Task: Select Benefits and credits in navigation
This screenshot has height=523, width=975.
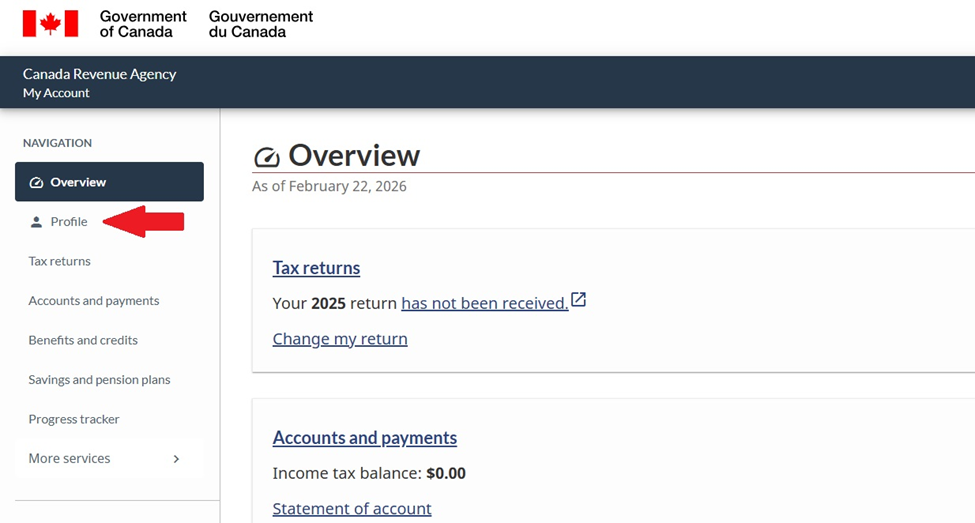Action: click(x=83, y=340)
